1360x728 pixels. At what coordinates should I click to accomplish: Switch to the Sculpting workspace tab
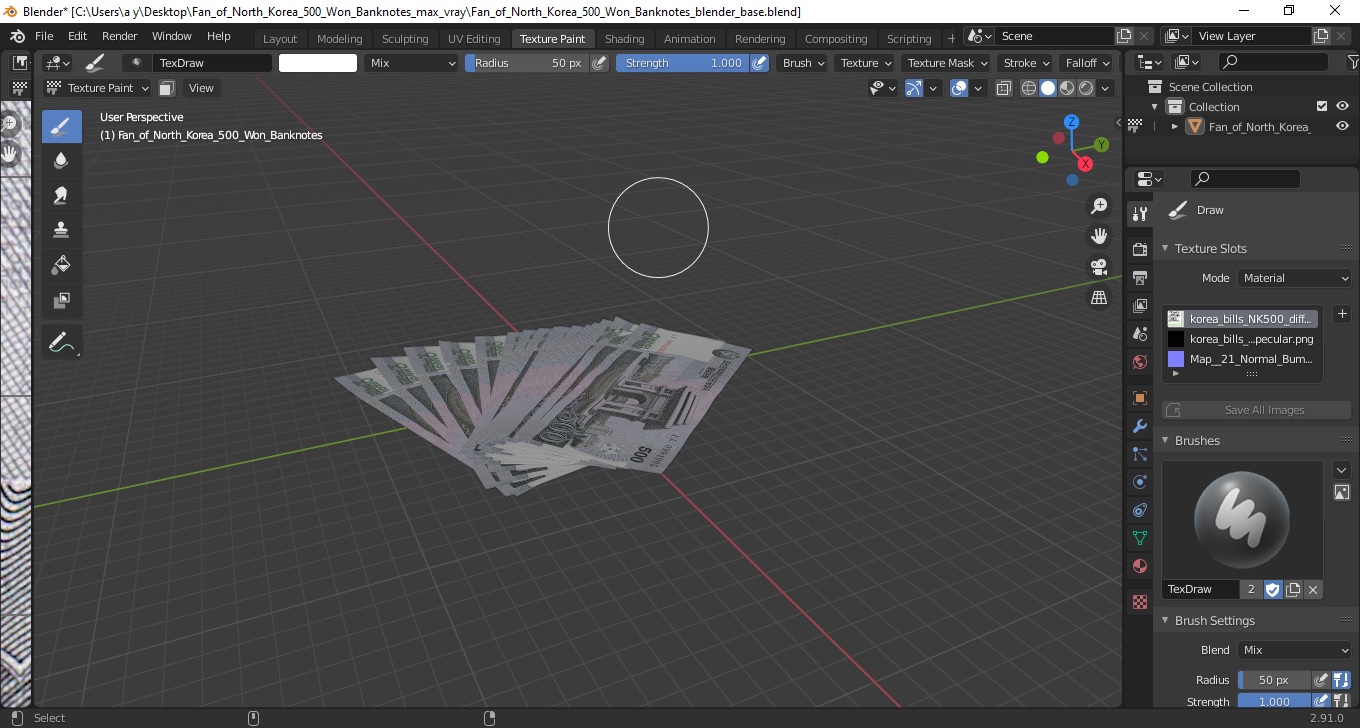coord(405,39)
